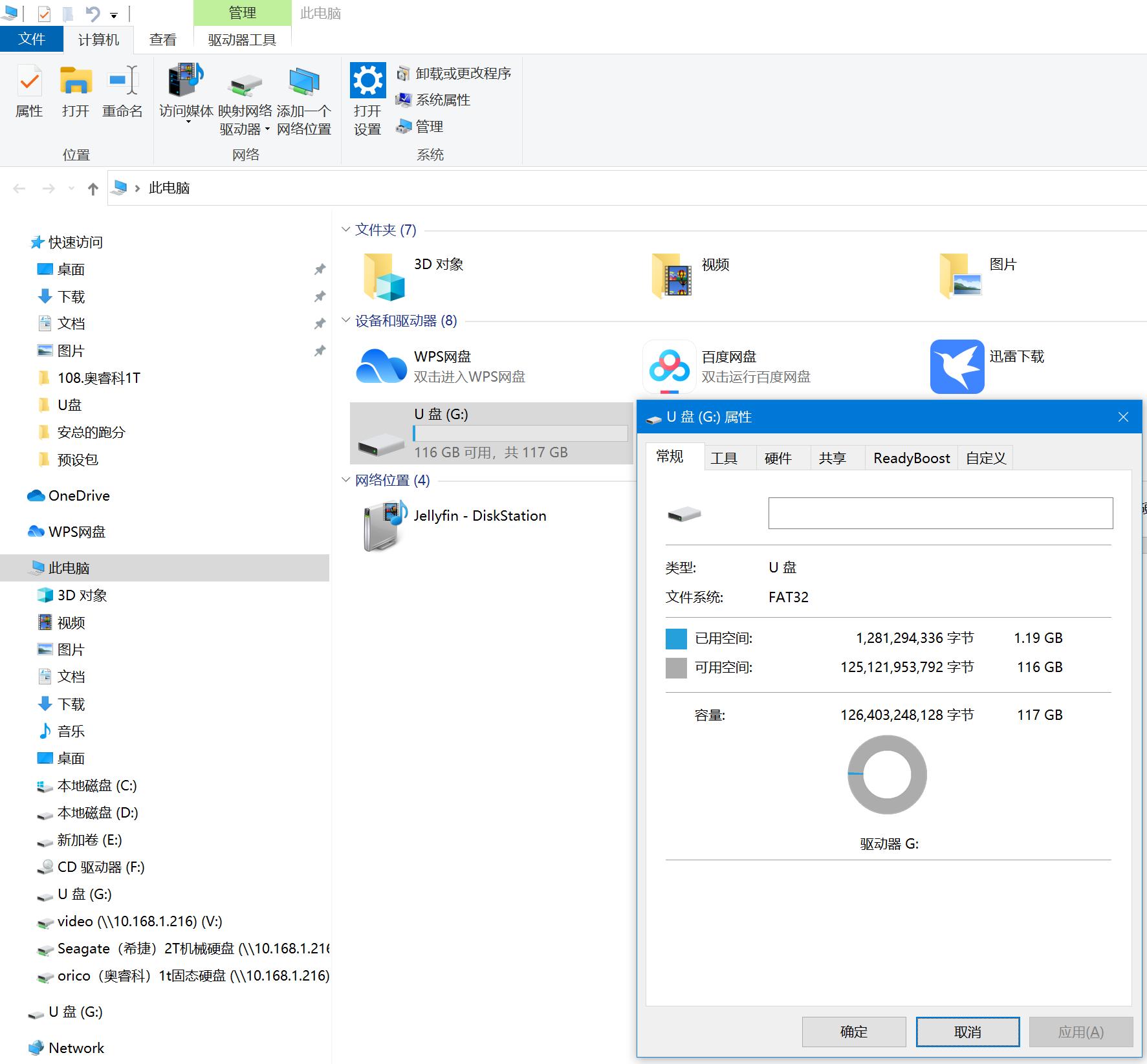Click the Forward navigation arrow

(49, 188)
